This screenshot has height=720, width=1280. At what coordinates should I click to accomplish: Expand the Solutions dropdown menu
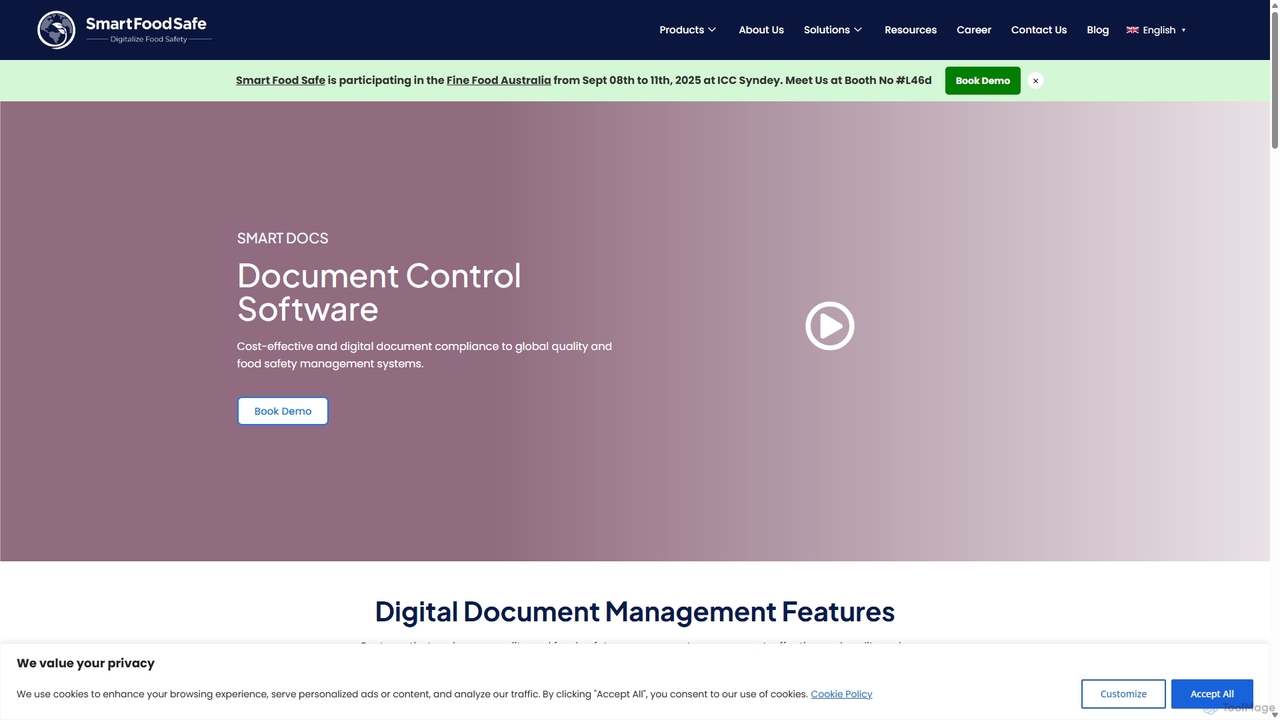[x=833, y=30]
